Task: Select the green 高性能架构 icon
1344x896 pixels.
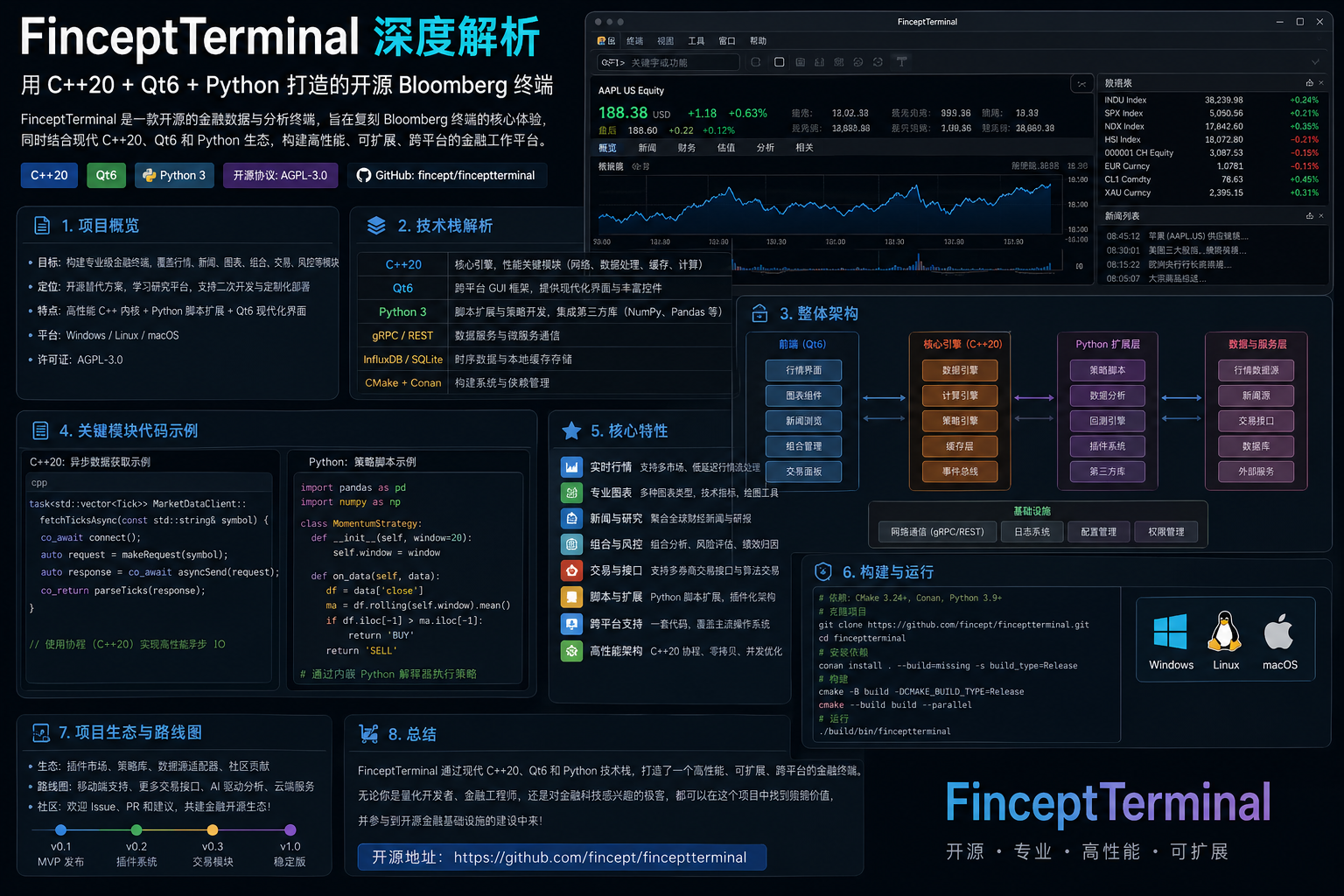Action: (x=571, y=651)
